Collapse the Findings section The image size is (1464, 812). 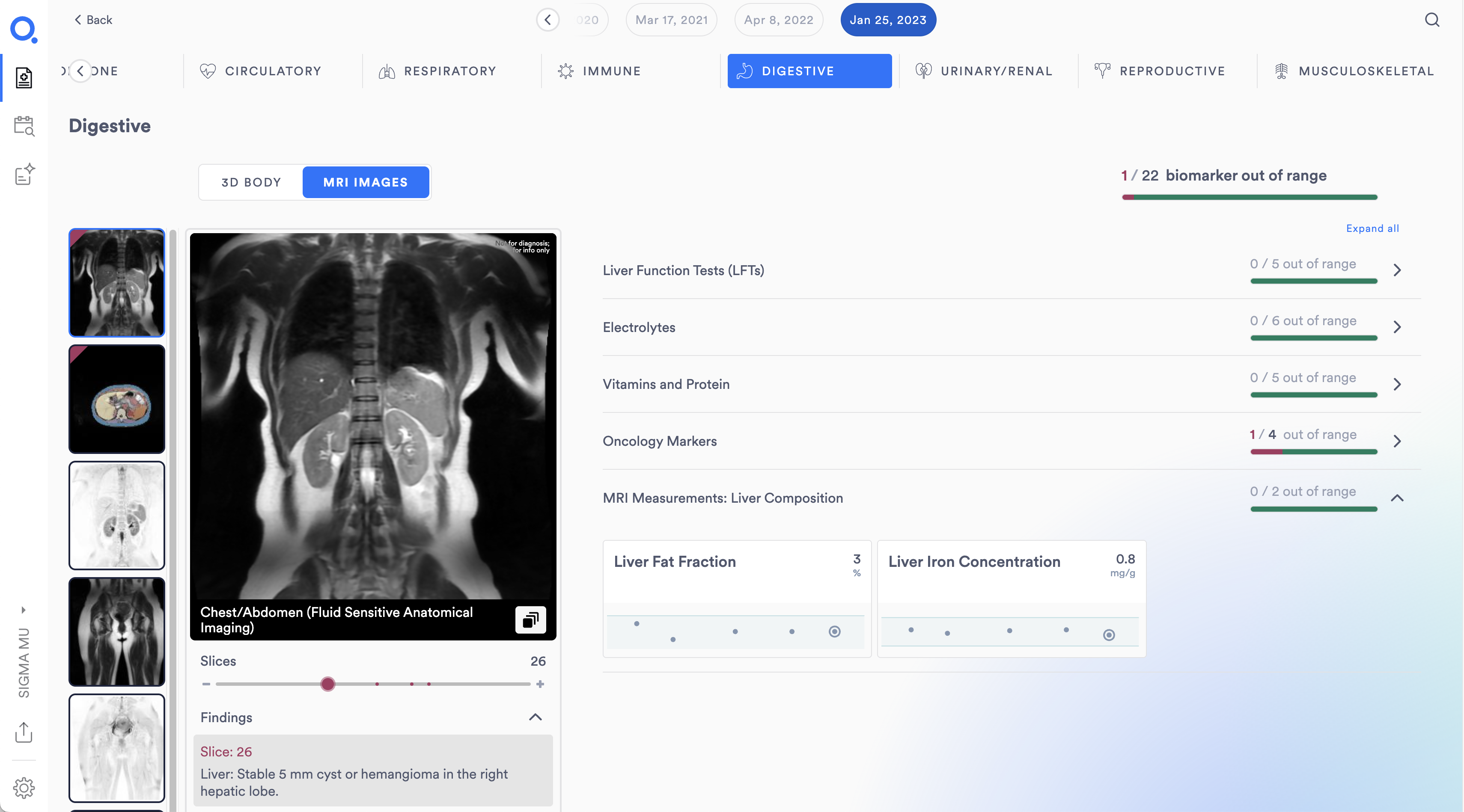pos(536,717)
